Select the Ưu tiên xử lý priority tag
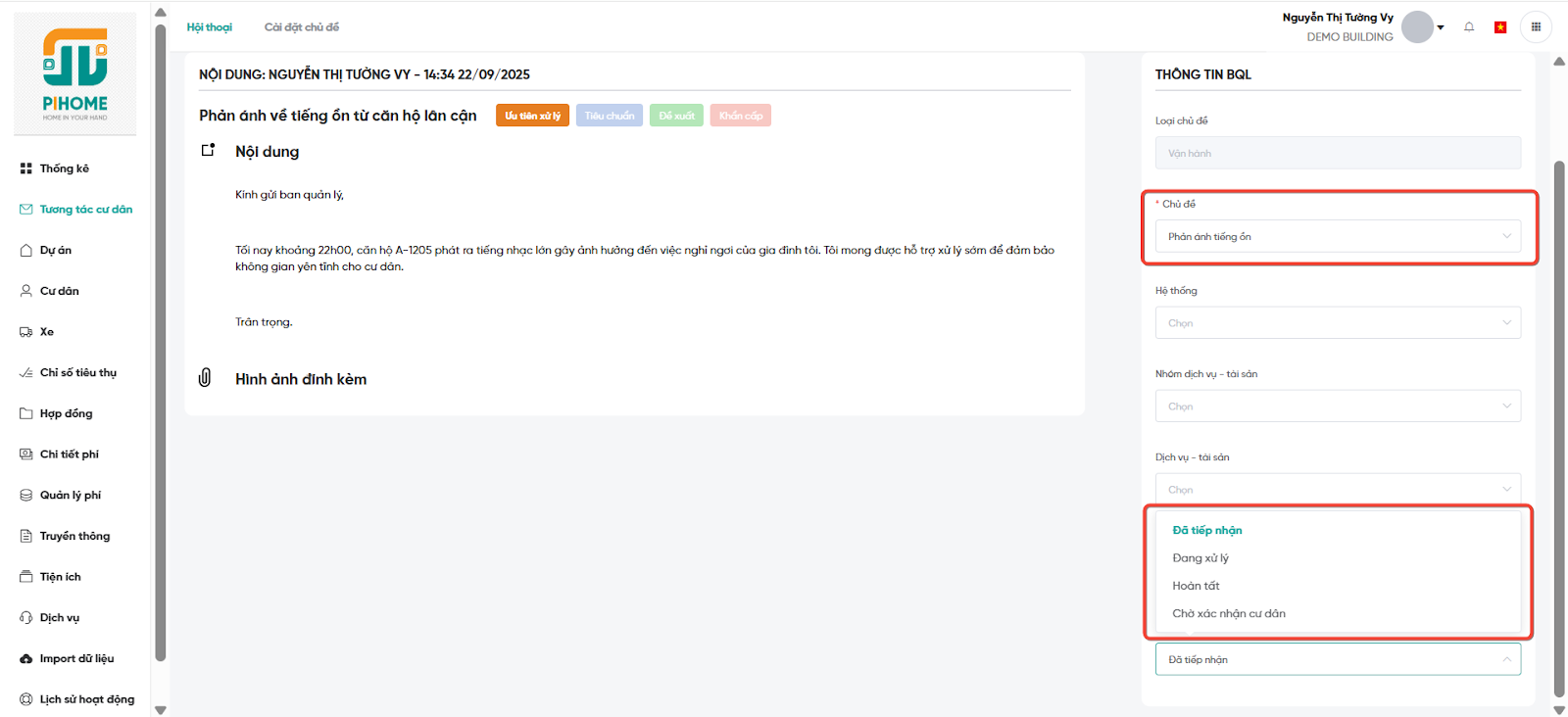1568x717 pixels. pos(532,116)
